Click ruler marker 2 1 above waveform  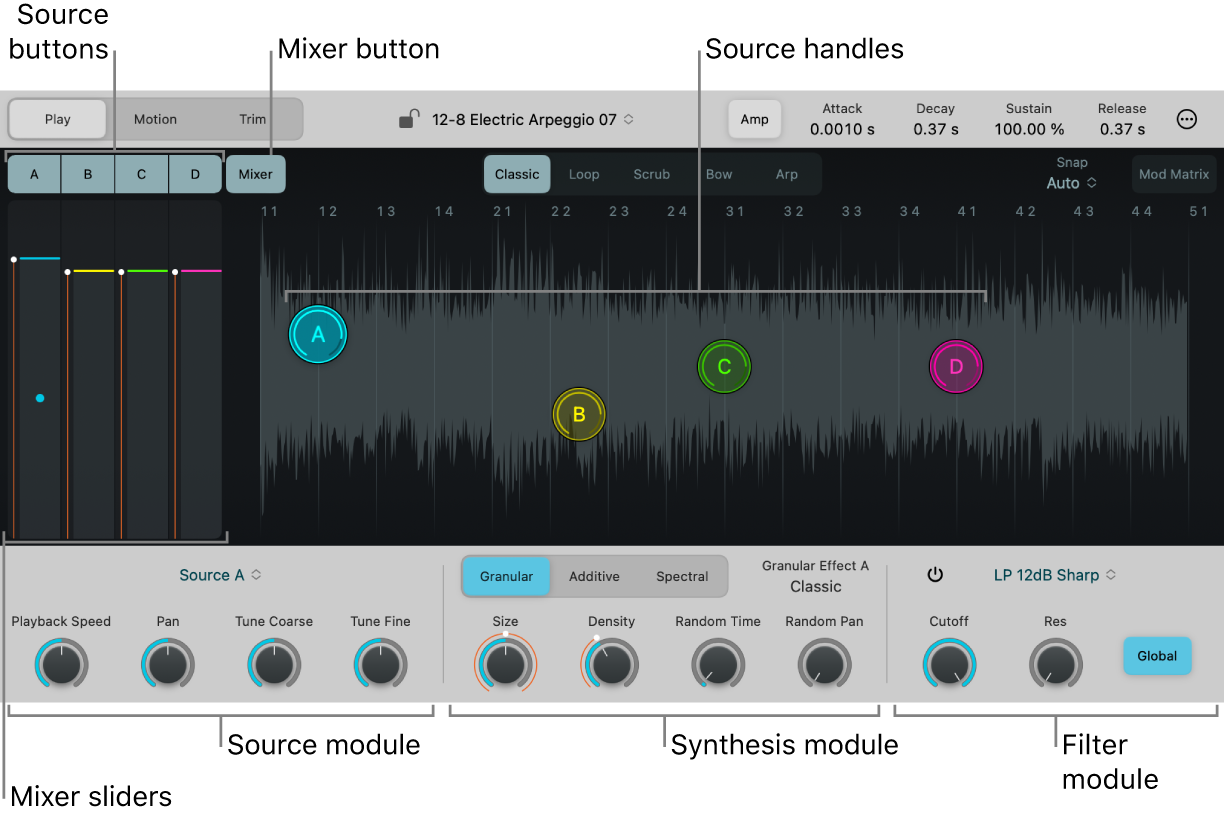point(502,211)
